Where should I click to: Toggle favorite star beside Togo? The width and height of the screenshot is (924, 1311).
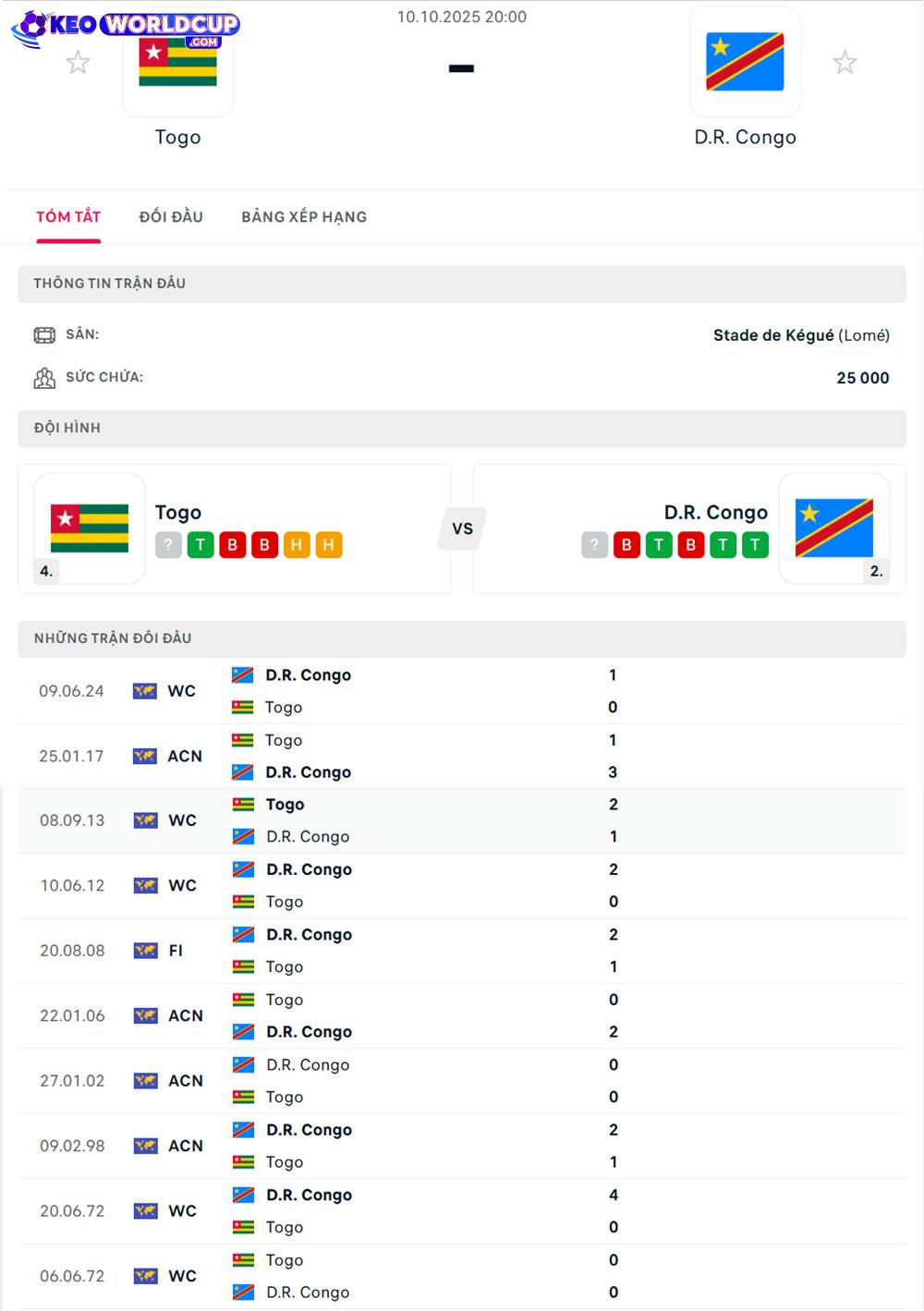(x=79, y=63)
